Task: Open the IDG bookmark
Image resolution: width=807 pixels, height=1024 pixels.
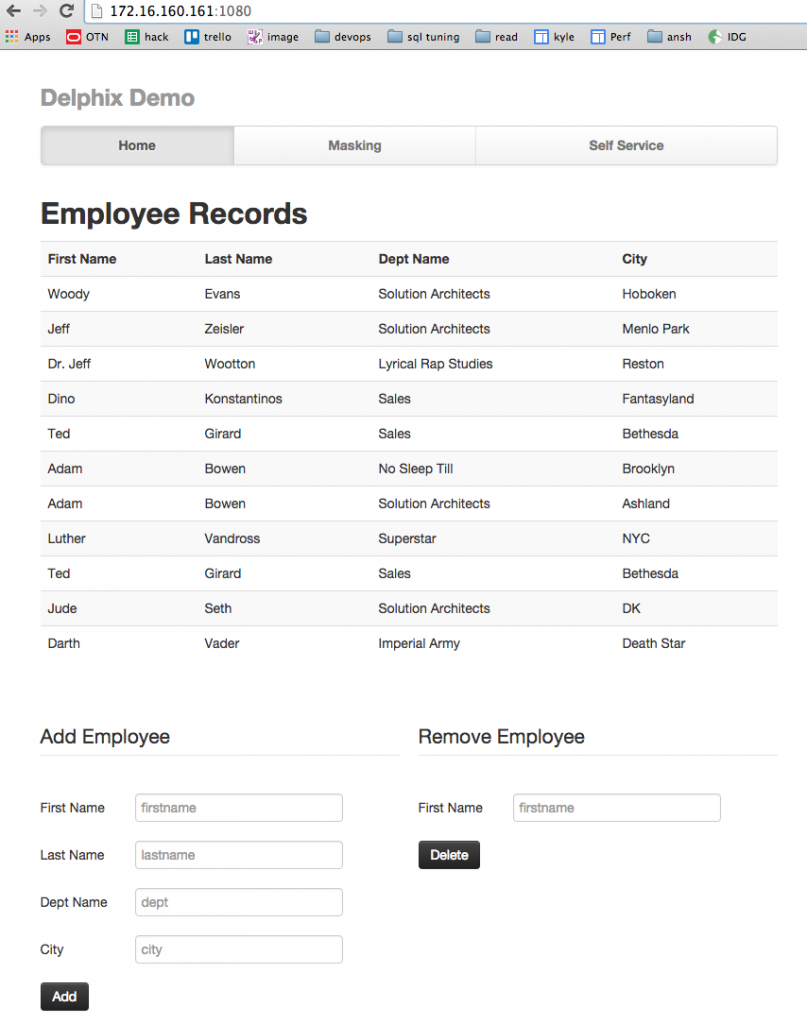Action: tap(727, 37)
